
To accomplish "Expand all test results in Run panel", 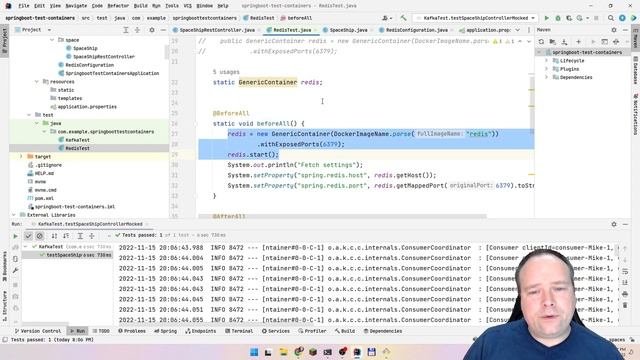I will tap(80, 236).
